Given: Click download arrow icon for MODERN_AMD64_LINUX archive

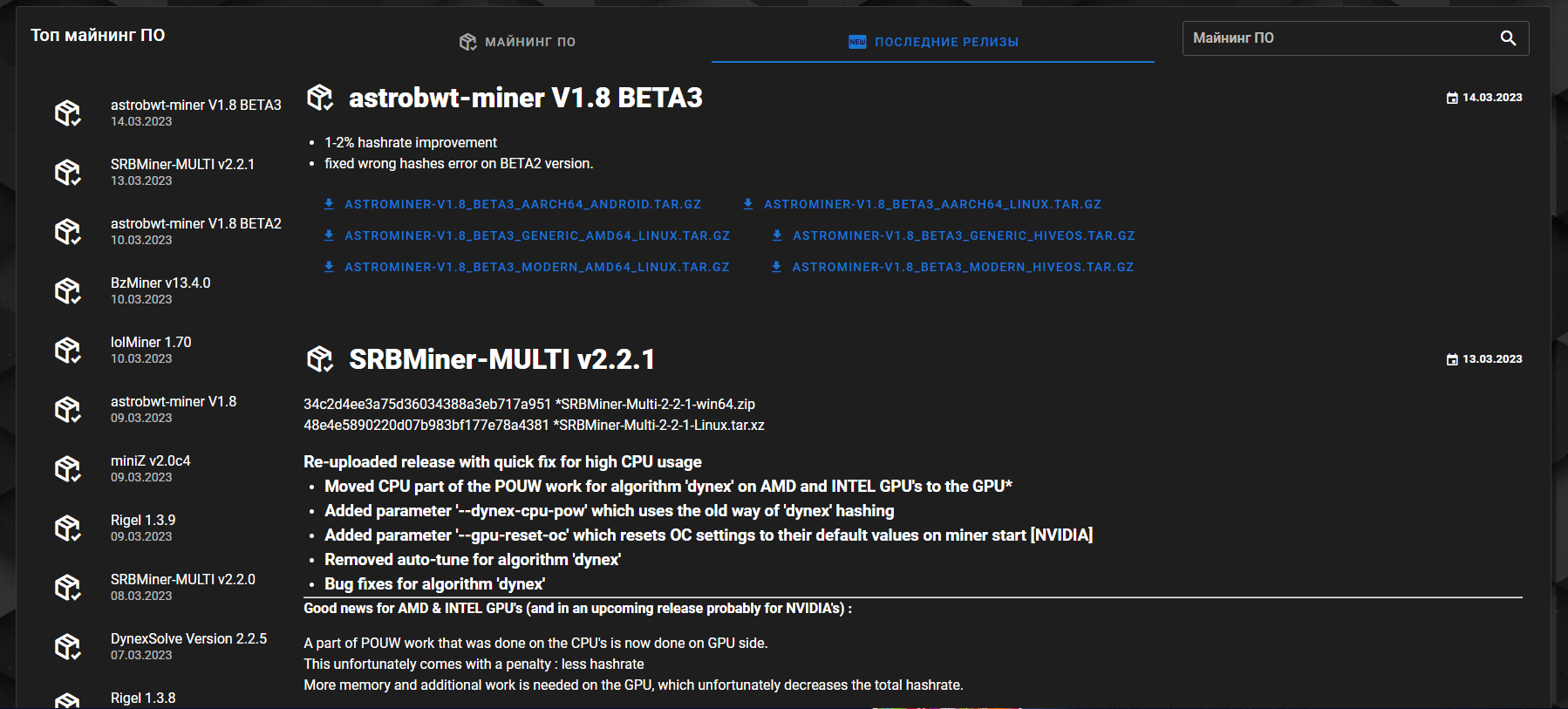Looking at the screenshot, I should tap(329, 267).
